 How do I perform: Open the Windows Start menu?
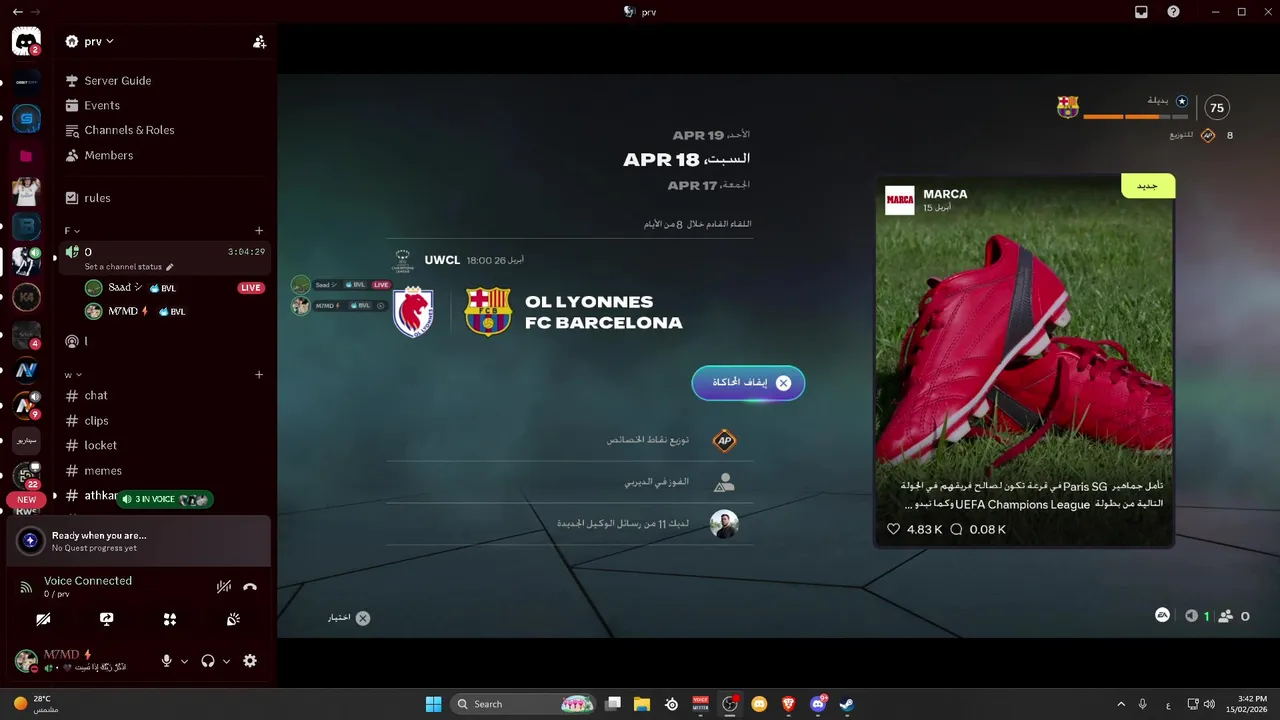click(x=433, y=704)
